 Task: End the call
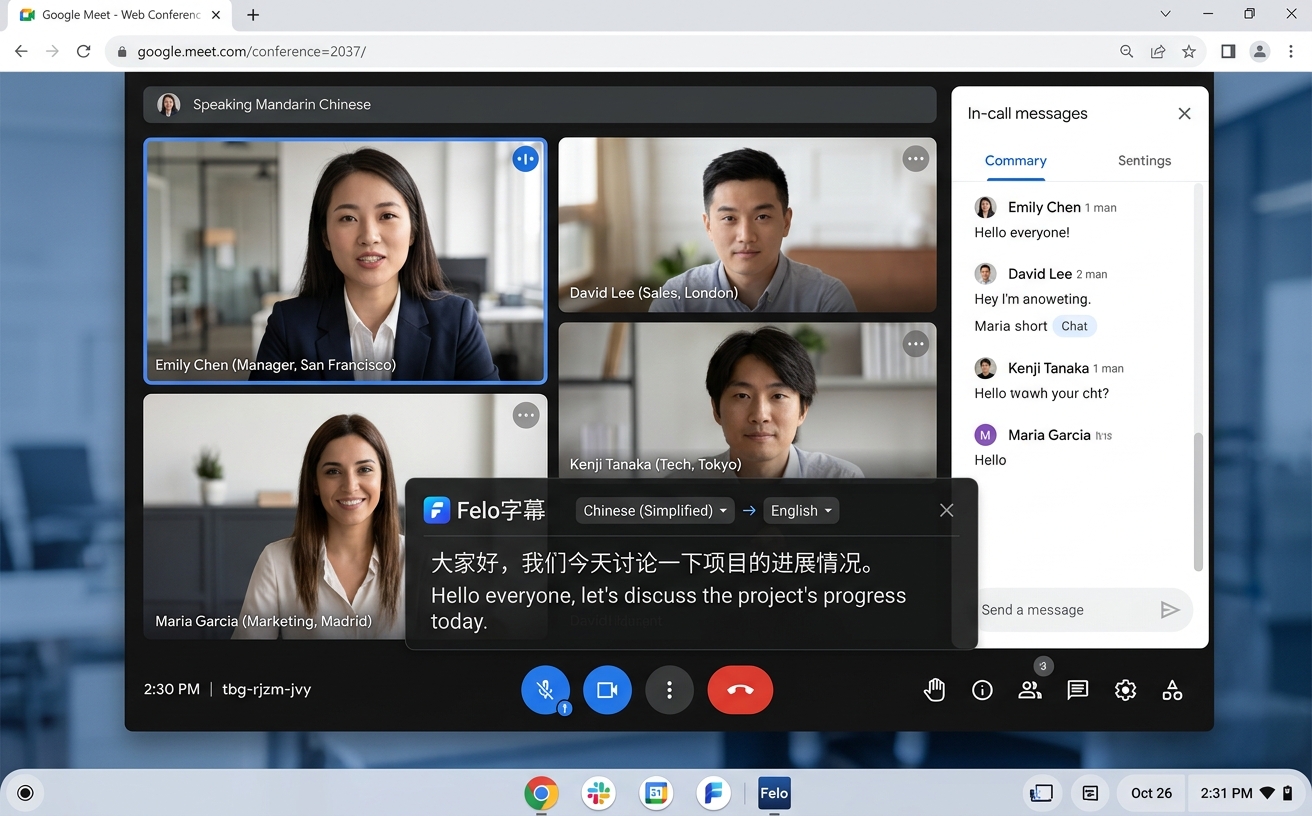pyautogui.click(x=740, y=689)
